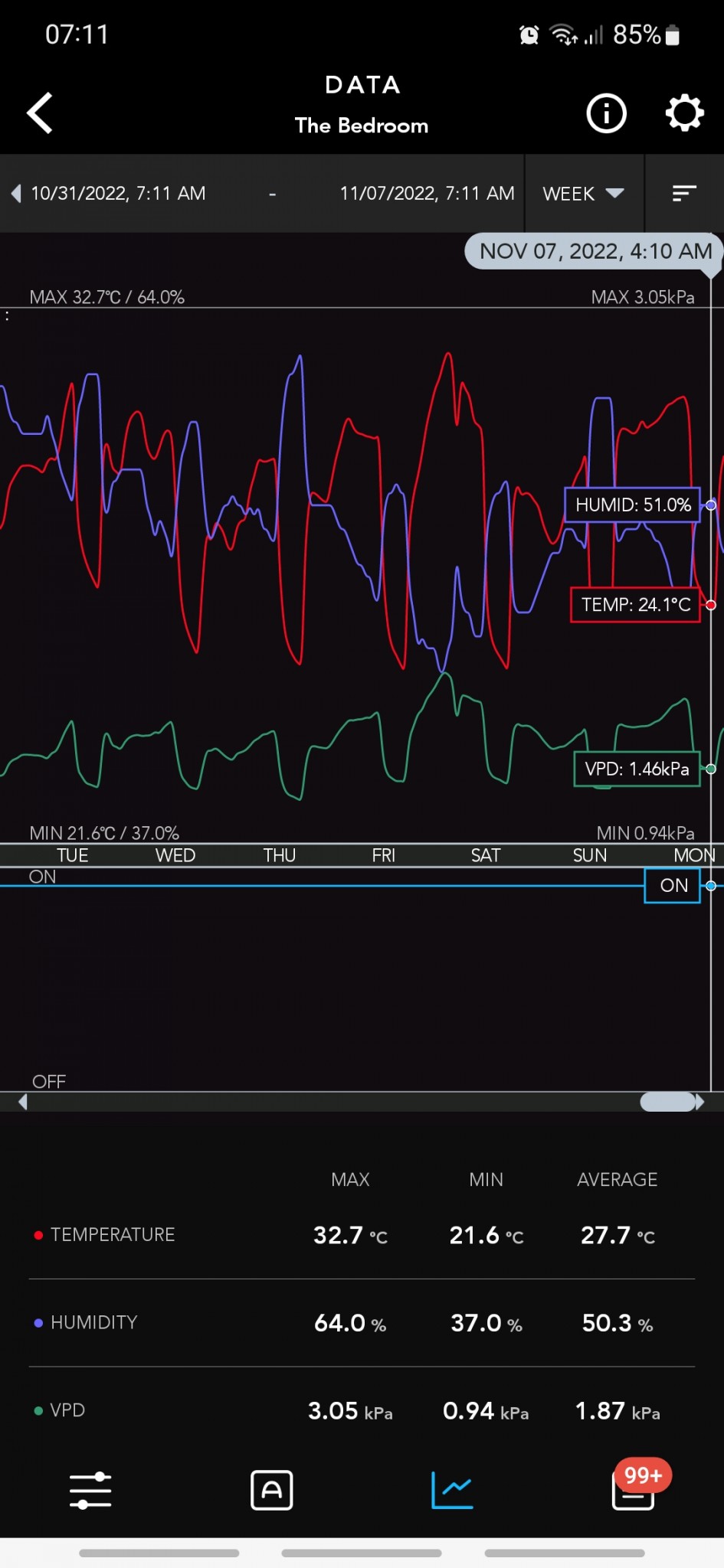Viewport: 724px width, 1568px height.
Task: Open settings gear icon
Action: pyautogui.click(x=683, y=114)
